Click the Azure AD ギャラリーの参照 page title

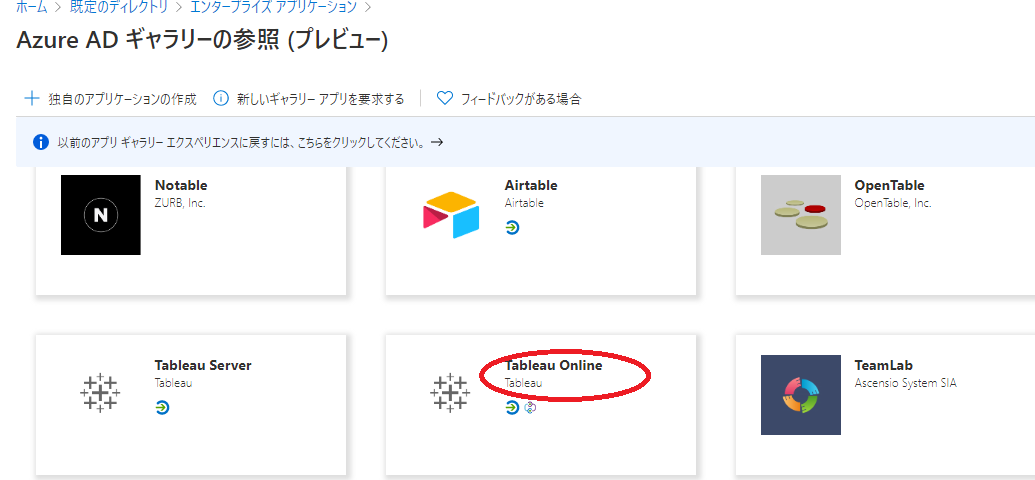201,41
